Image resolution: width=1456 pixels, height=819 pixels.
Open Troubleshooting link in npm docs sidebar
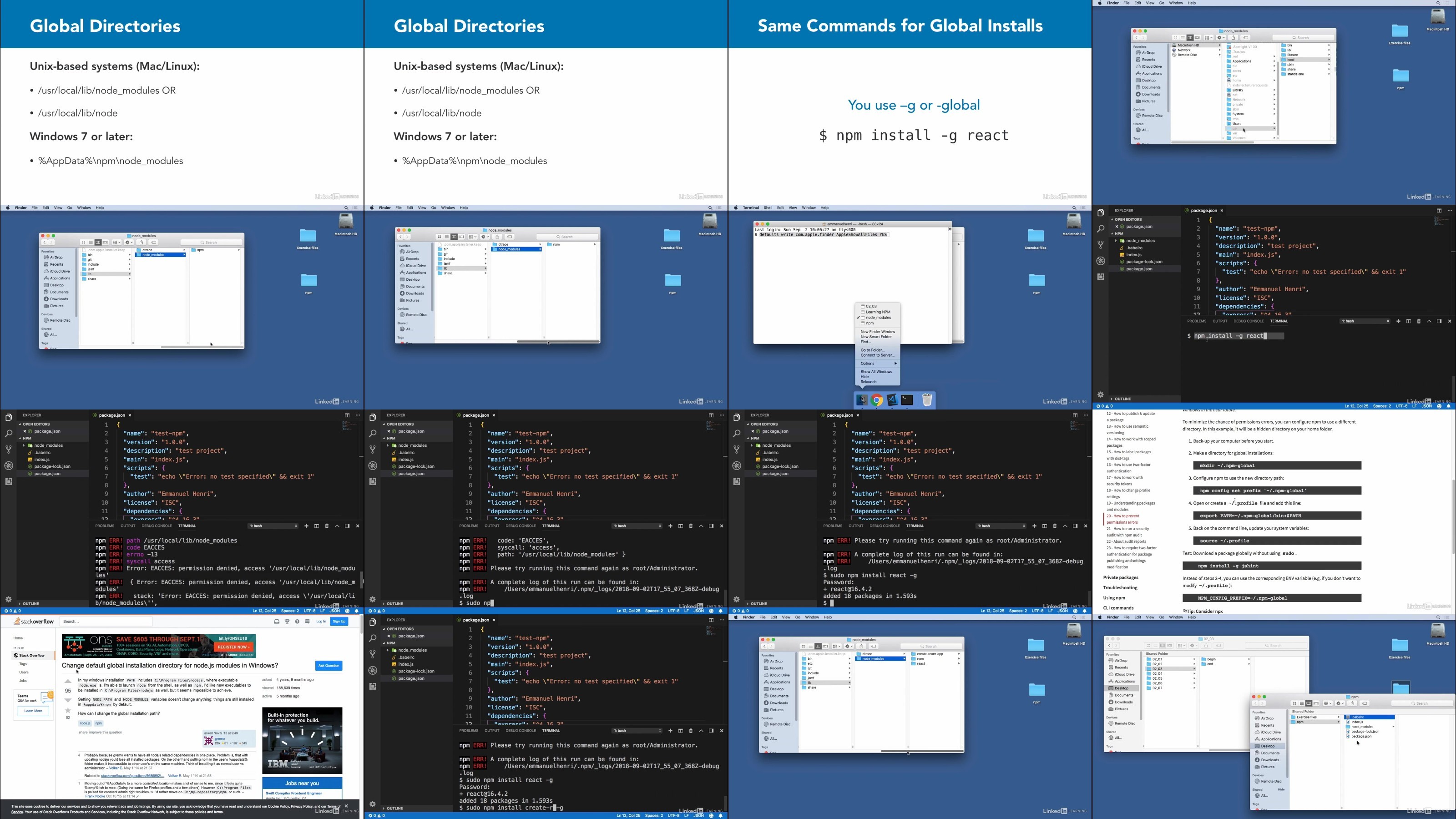click(1120, 588)
